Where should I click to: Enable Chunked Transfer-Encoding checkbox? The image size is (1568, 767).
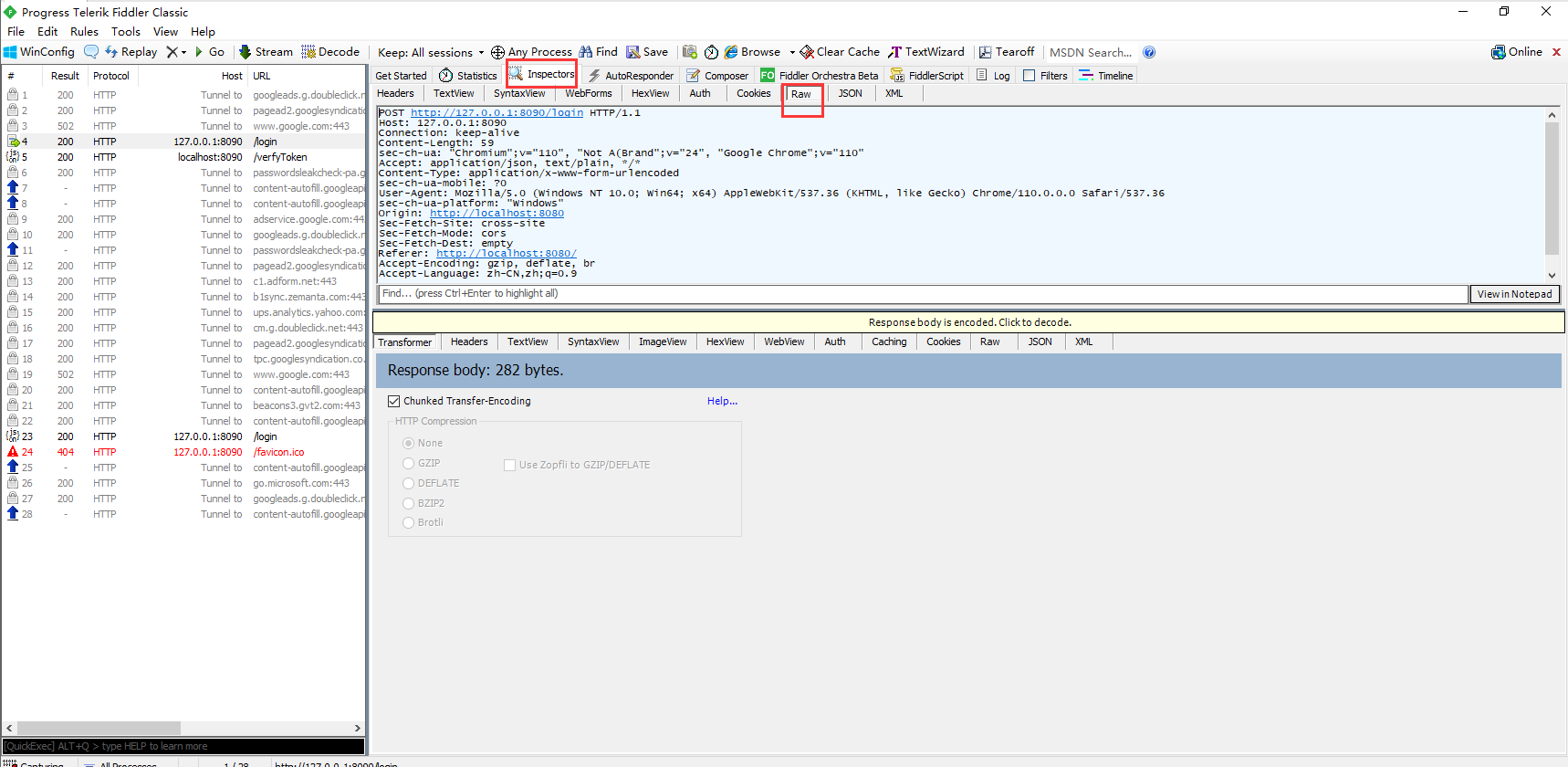point(394,401)
